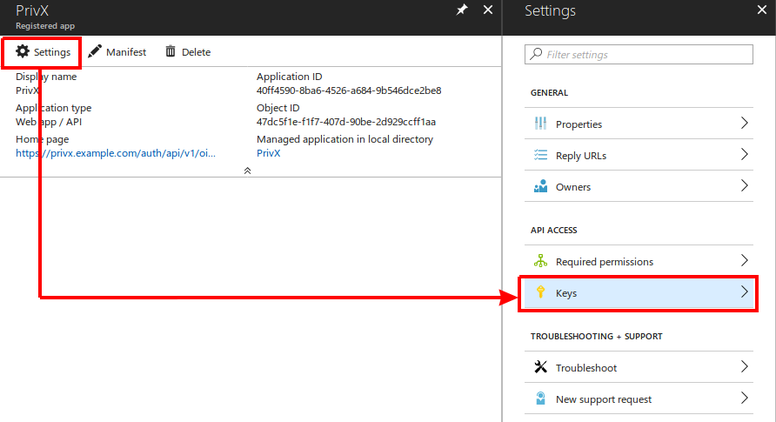776x422 pixels.
Task: Click the Owners people icon
Action: coord(540,186)
